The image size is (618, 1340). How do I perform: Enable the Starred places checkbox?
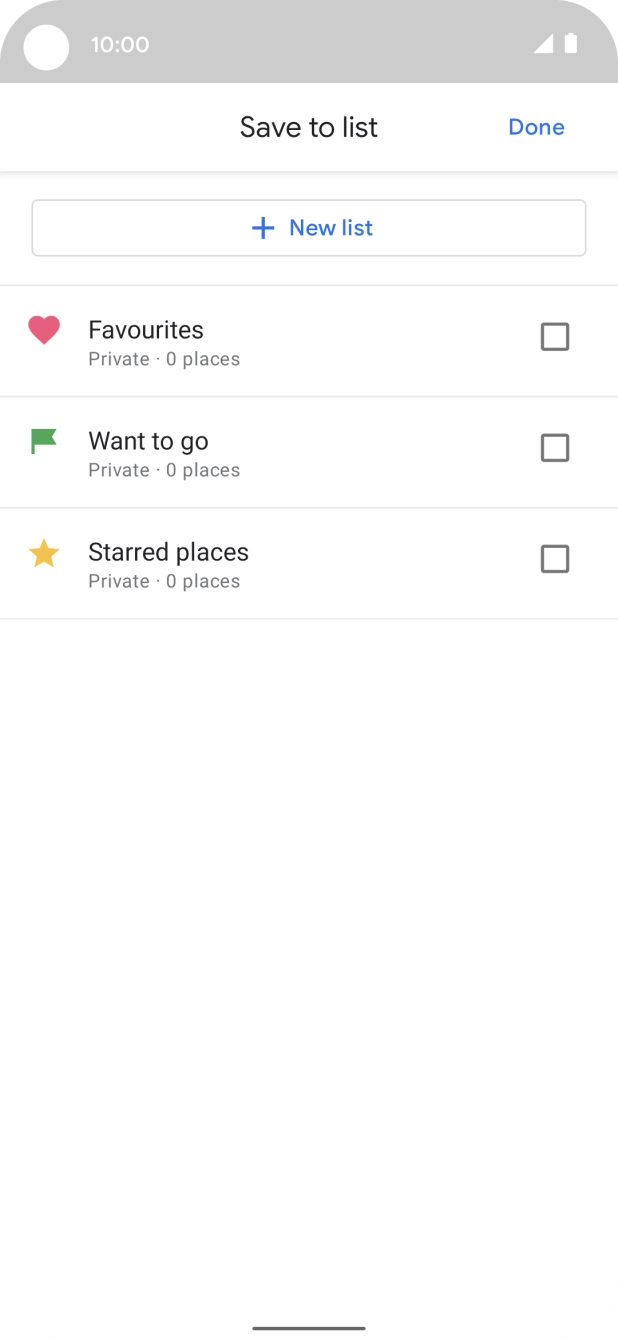tap(555, 559)
